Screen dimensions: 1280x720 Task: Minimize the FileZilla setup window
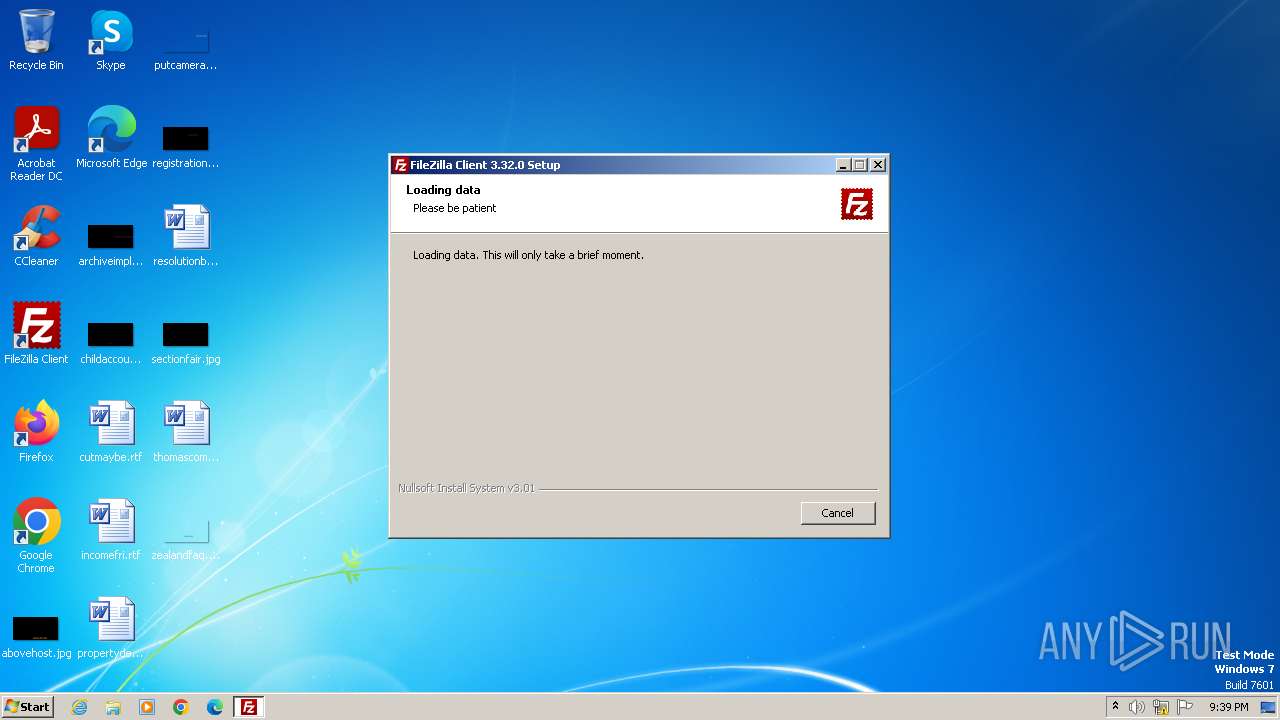click(843, 165)
